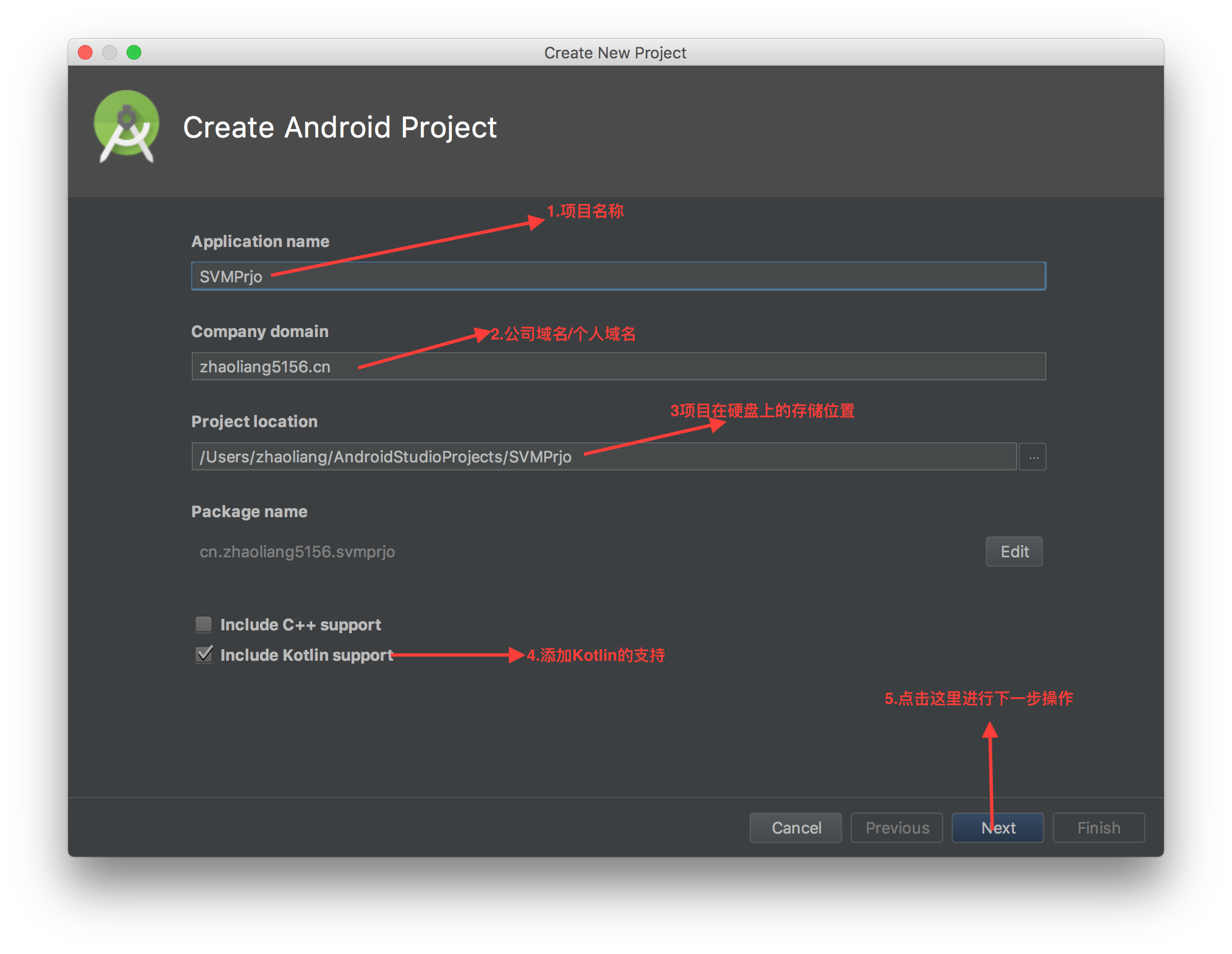Minimize the window with yellow button
Screen dimensions: 1232x954
coord(110,53)
